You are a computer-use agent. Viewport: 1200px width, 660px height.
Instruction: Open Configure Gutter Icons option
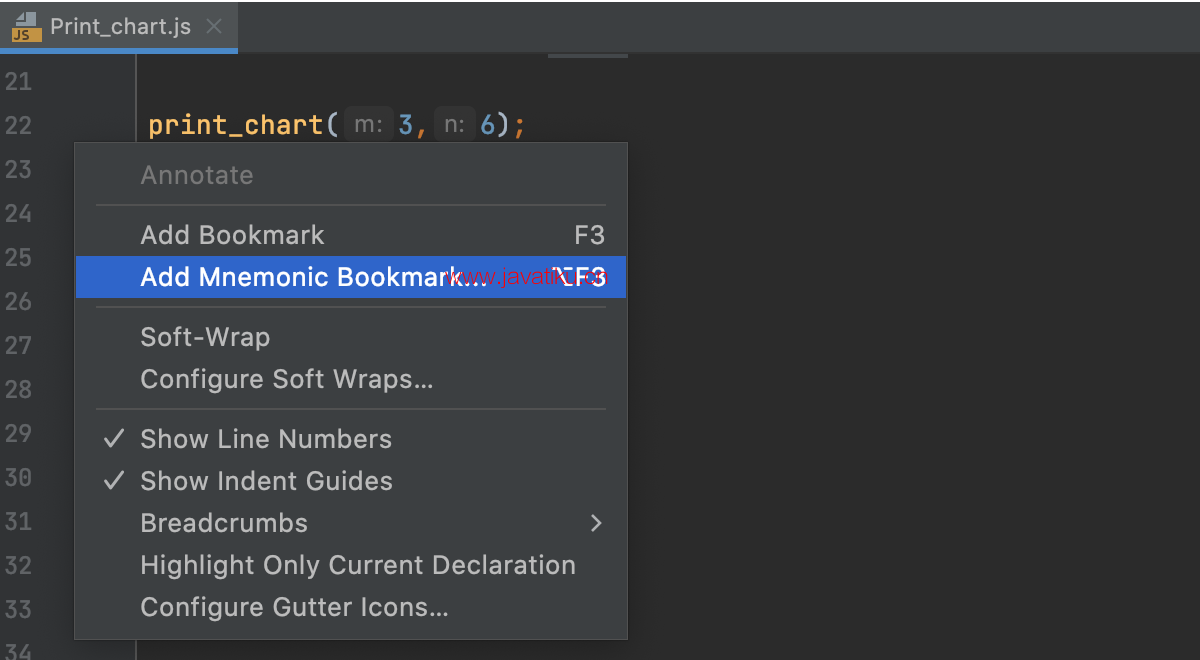351,607
